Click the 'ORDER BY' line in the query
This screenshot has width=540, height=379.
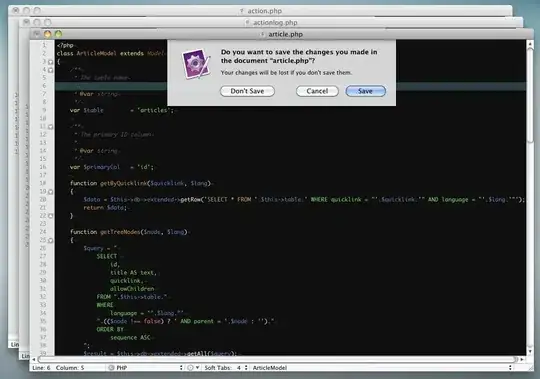[110, 329]
